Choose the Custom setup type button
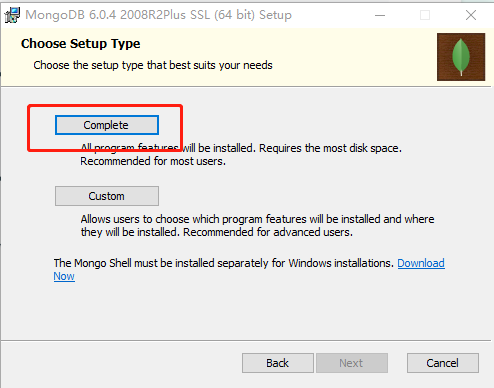This screenshot has height=388, width=494. [107, 196]
